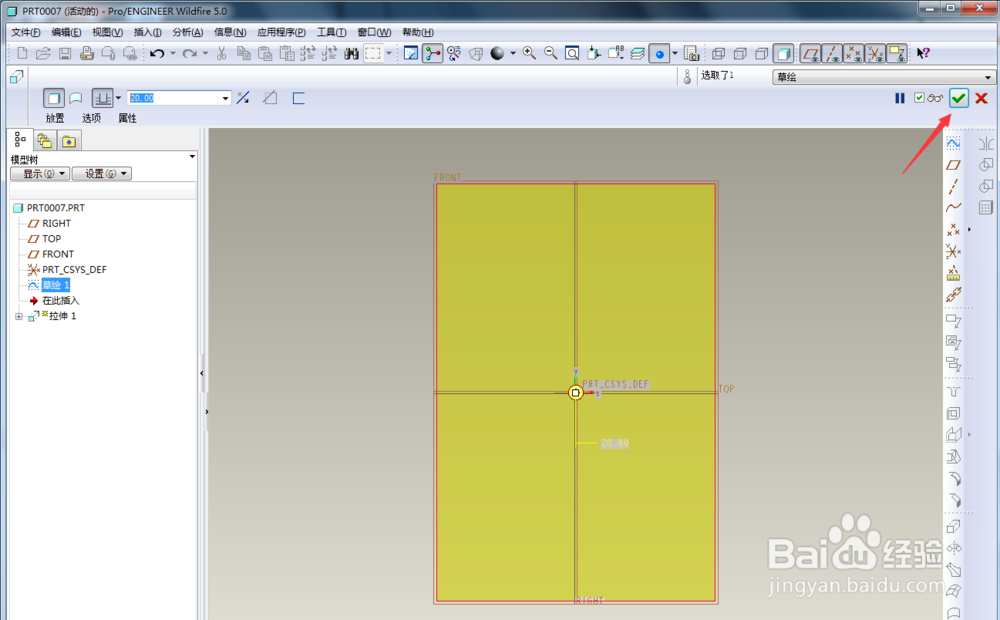Cancel the feature with the red X
The width and height of the screenshot is (1000, 620).
pos(982,98)
